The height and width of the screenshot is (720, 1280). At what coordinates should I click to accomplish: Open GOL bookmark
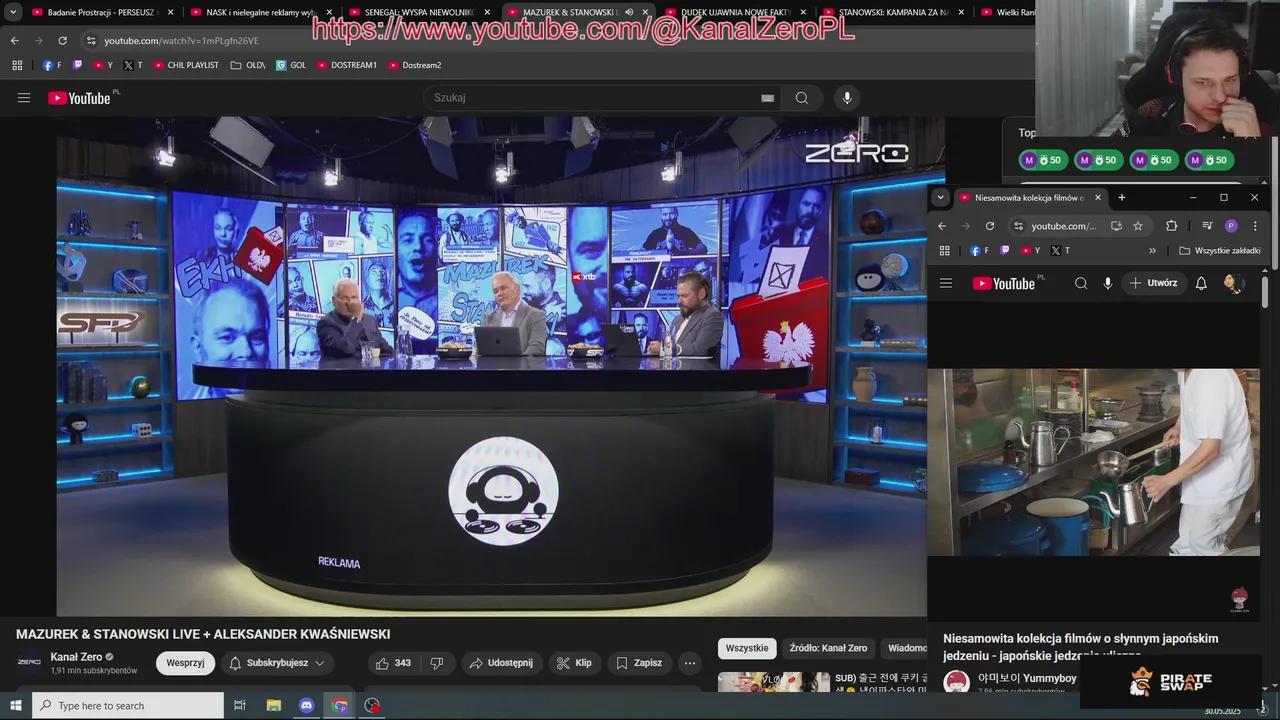coord(291,65)
